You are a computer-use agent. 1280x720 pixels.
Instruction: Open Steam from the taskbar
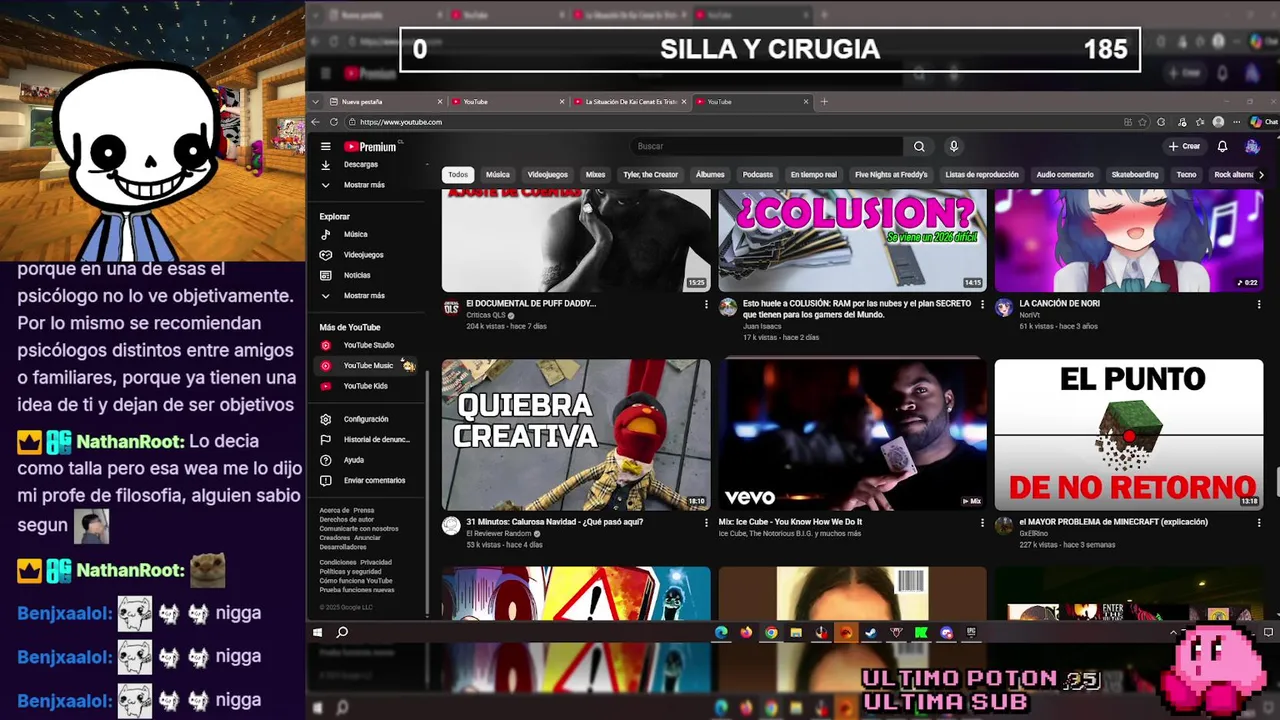click(870, 632)
